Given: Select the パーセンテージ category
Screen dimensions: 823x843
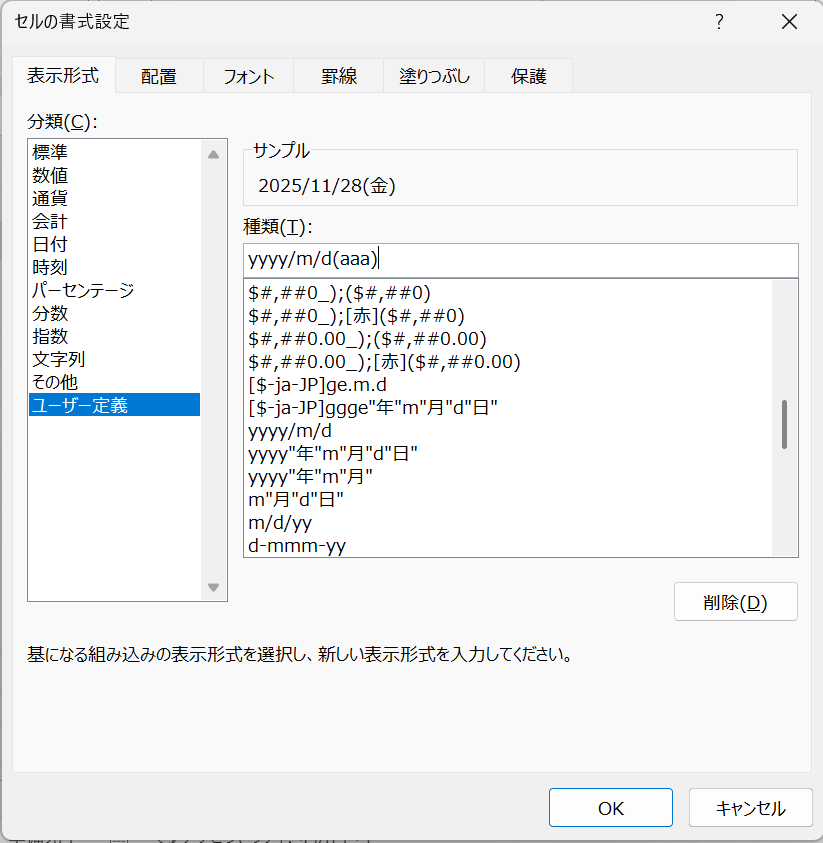Looking at the screenshot, I should (x=82, y=290).
